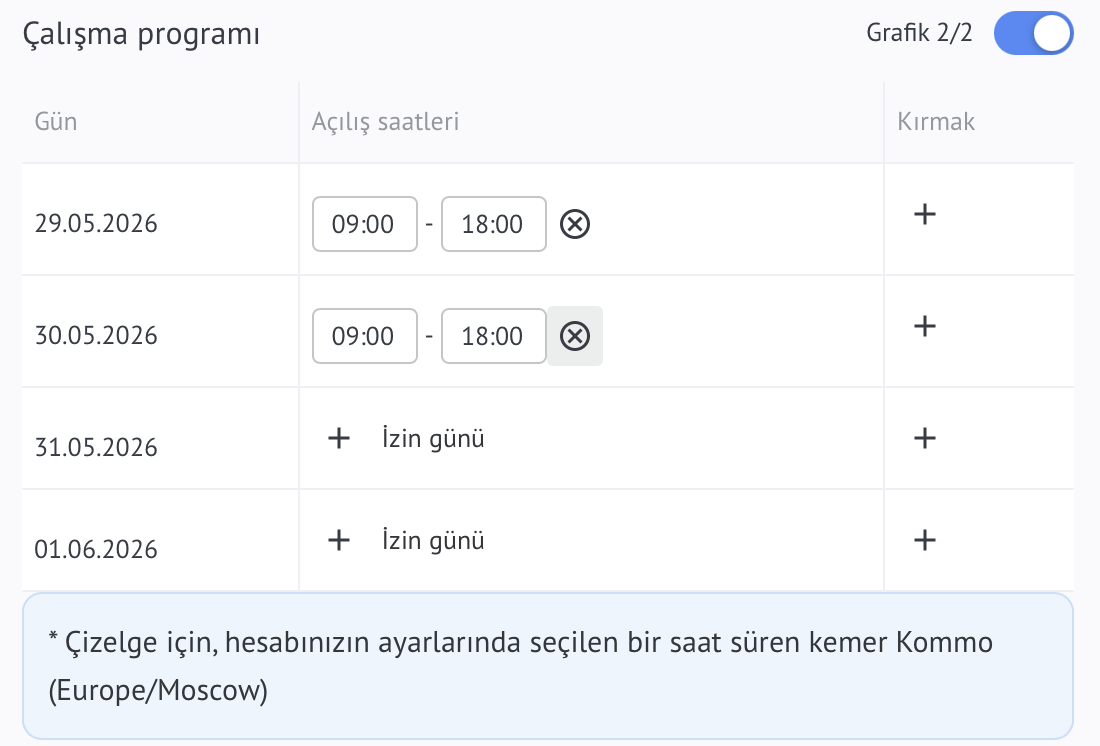This screenshot has width=1100, height=746.
Task: Add opening hours plus for 01.06.2026
Action: [x=339, y=540]
